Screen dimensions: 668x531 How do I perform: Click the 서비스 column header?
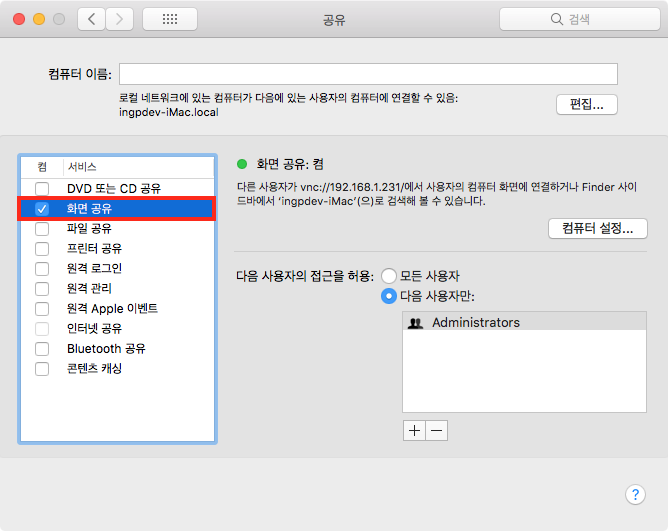click(138, 167)
